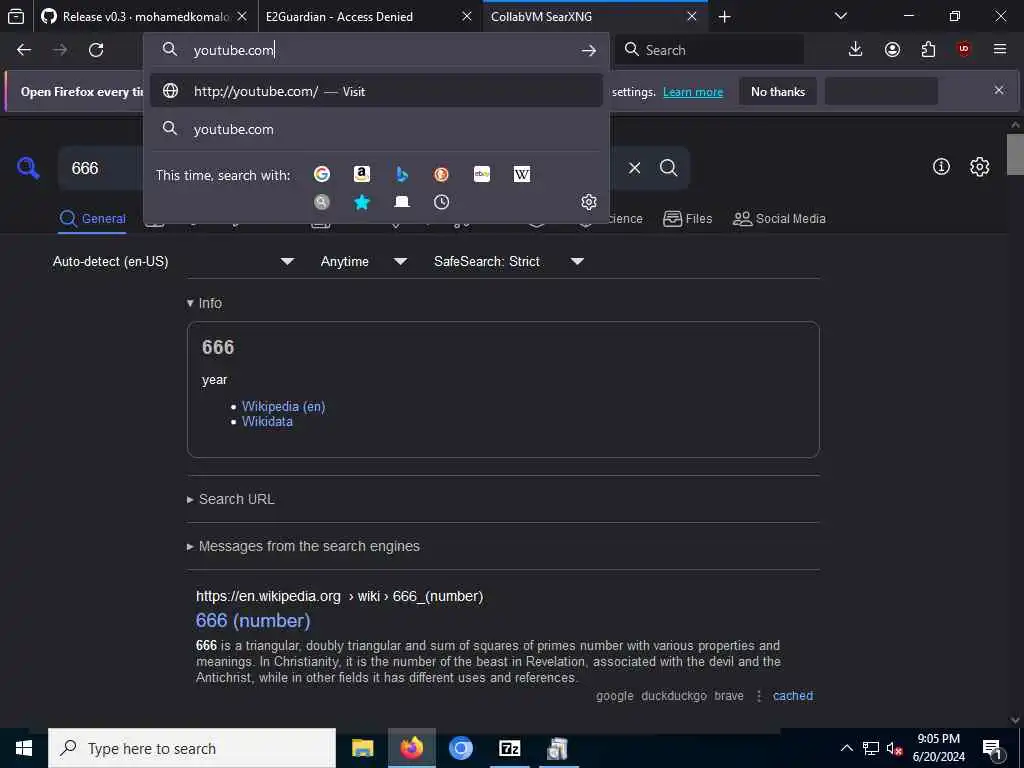Collapse the Info section
Image resolution: width=1024 pixels, height=768 pixels.
204,303
